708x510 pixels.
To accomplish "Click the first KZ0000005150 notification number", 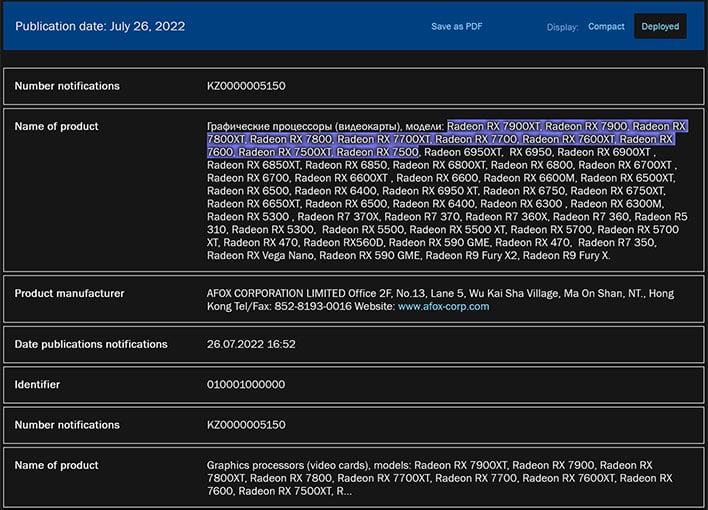I will 246,86.
